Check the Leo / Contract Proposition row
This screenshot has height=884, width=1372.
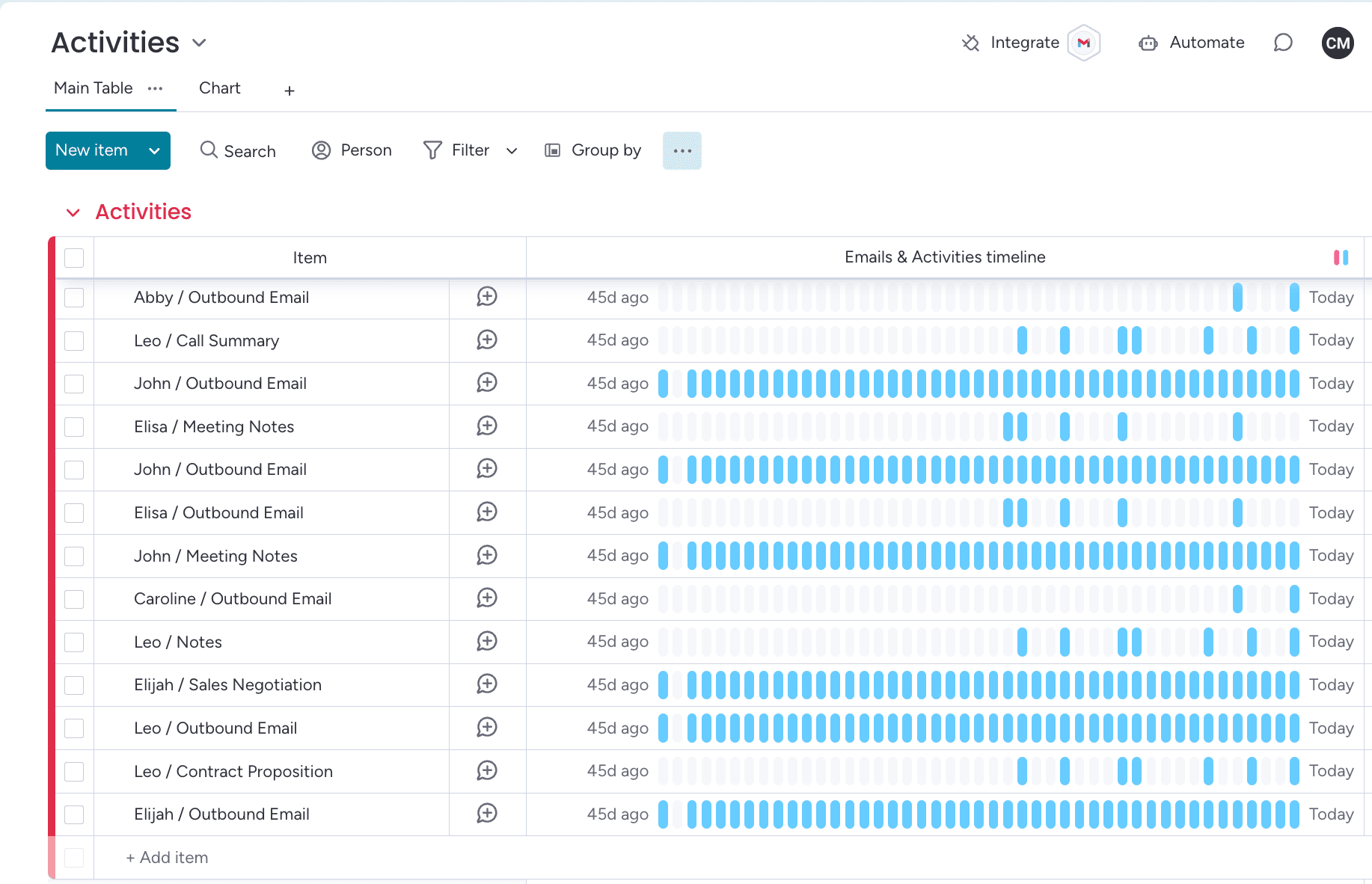point(74,772)
